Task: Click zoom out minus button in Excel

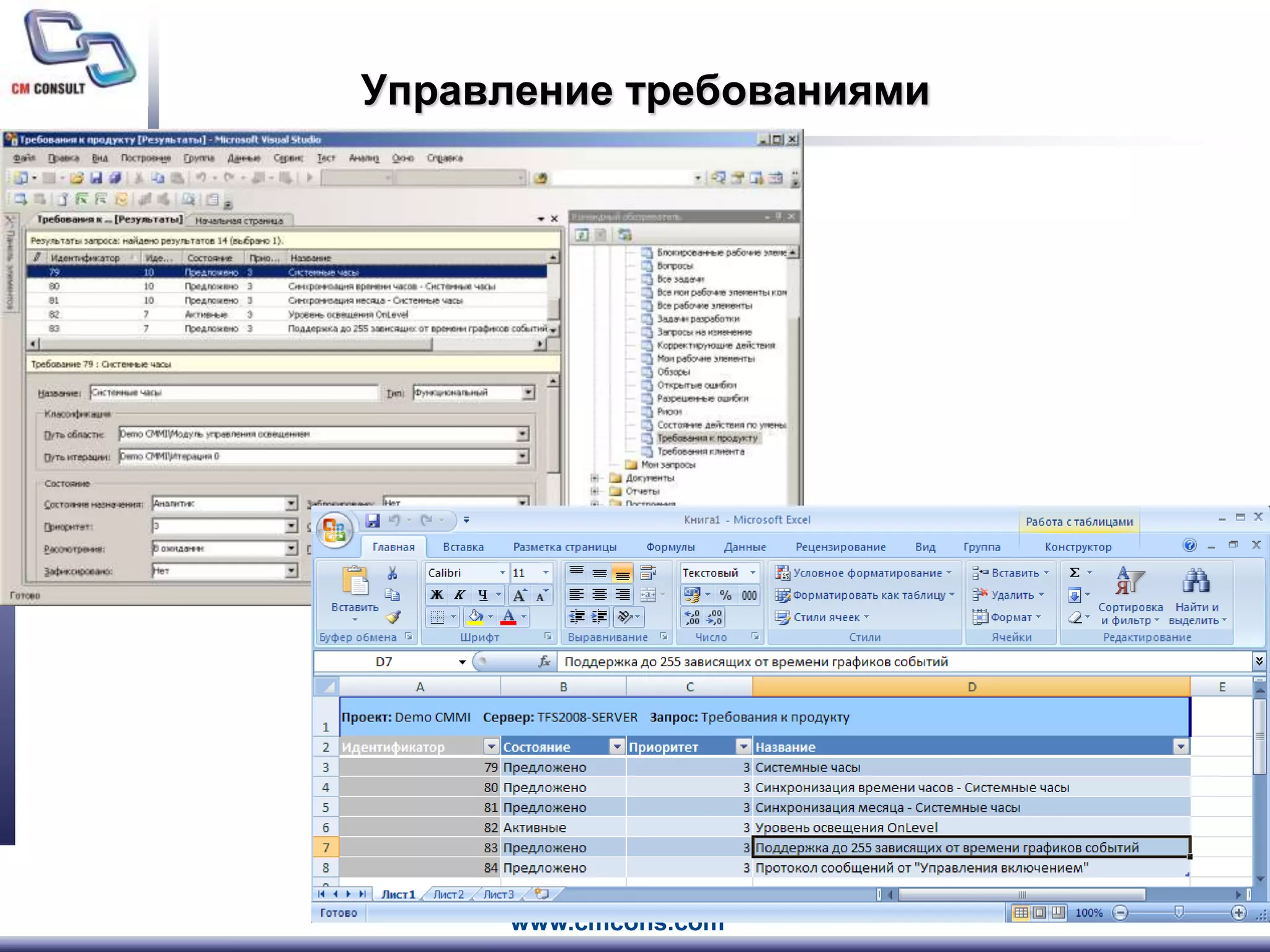Action: 1120,913
